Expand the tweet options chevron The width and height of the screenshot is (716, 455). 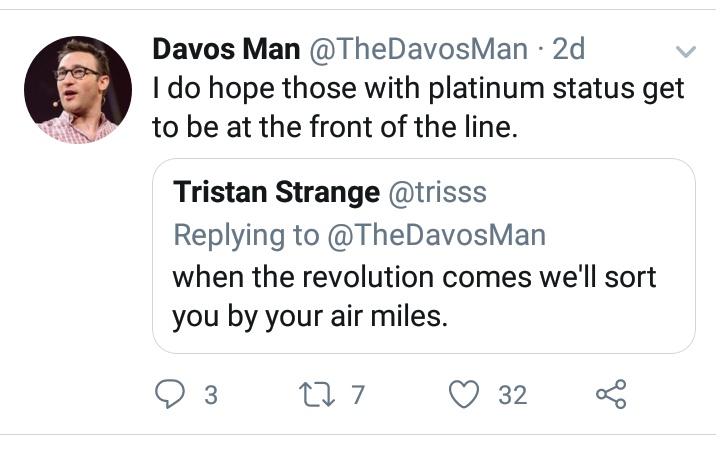click(x=685, y=51)
